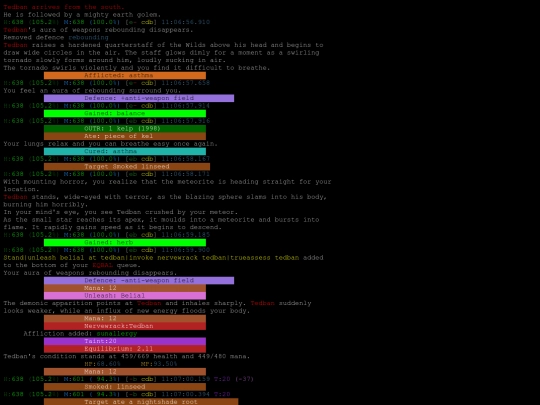
Task: Click "Tedban's aura of weapons rebounding disappears." line
Action: (x=98, y=30)
